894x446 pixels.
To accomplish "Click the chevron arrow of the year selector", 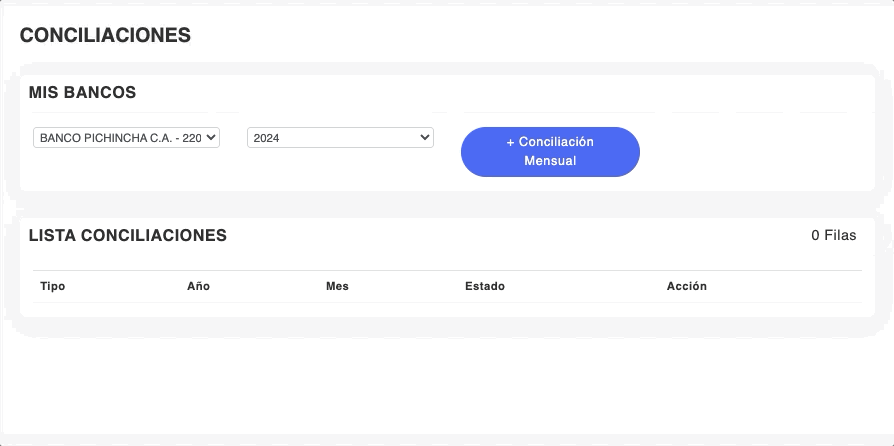I will coord(424,138).
